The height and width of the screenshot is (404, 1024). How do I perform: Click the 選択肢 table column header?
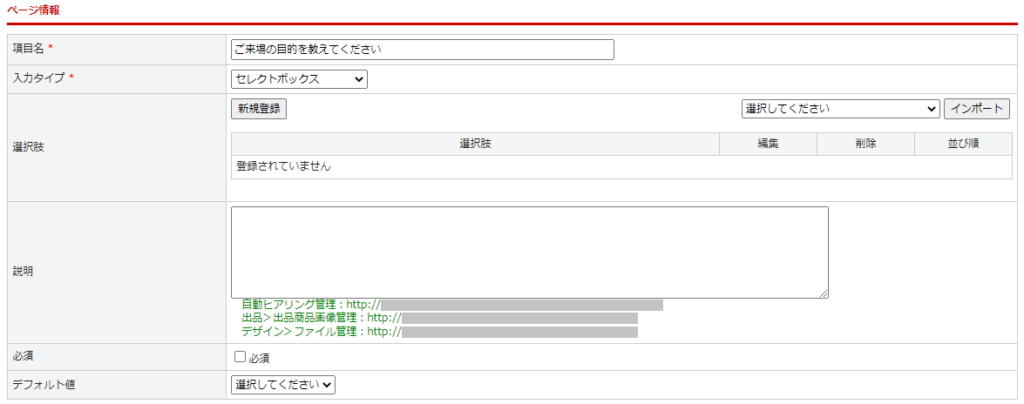[475, 144]
